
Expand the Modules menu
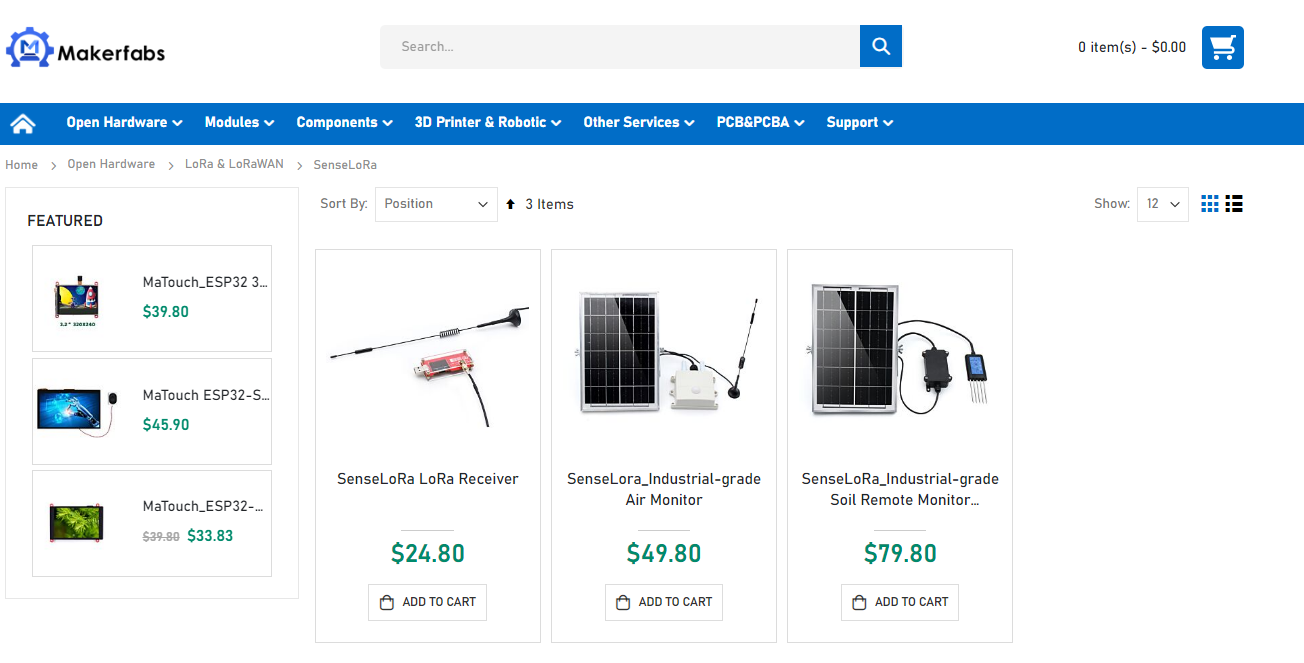point(239,122)
